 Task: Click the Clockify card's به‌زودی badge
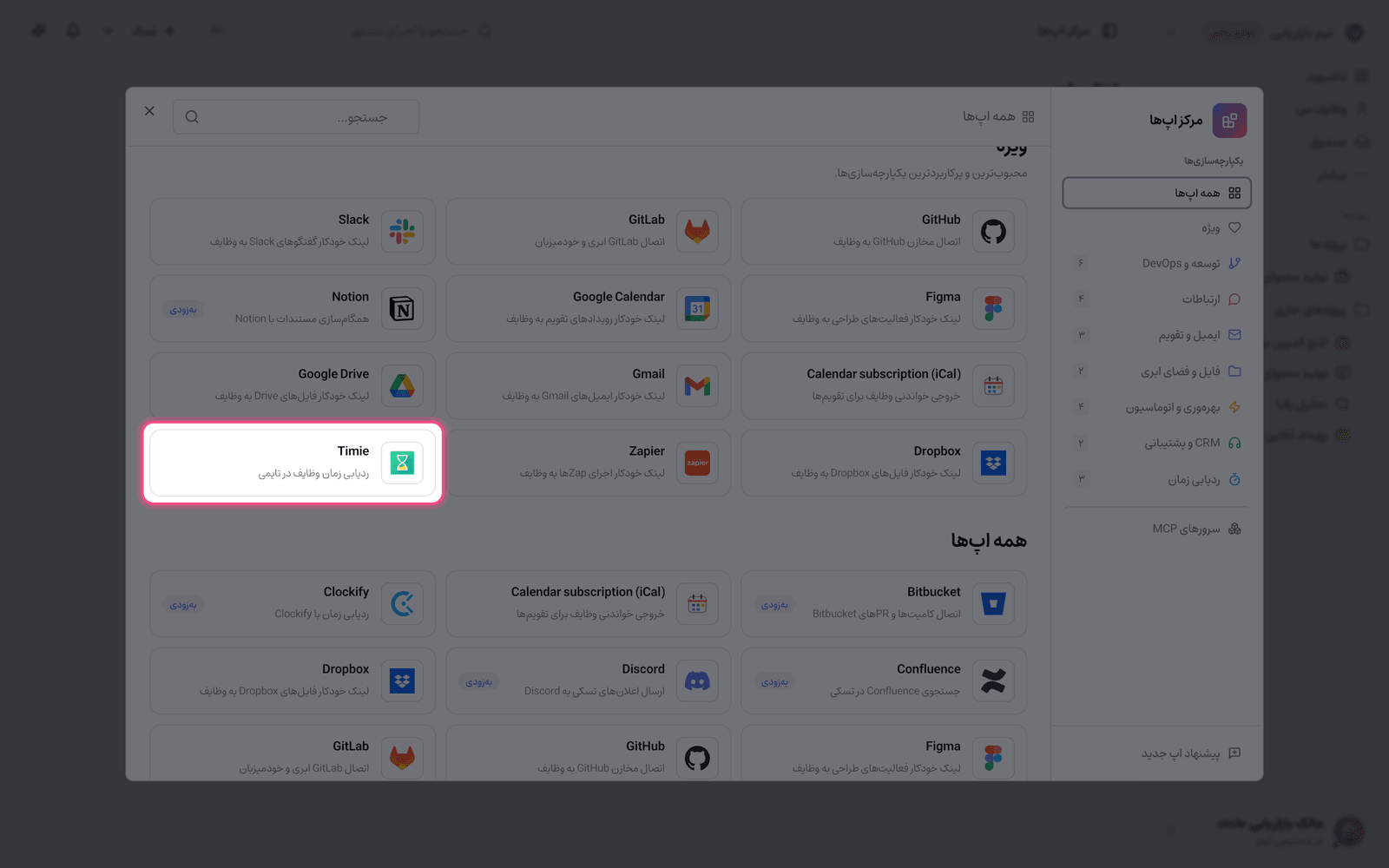tap(183, 605)
